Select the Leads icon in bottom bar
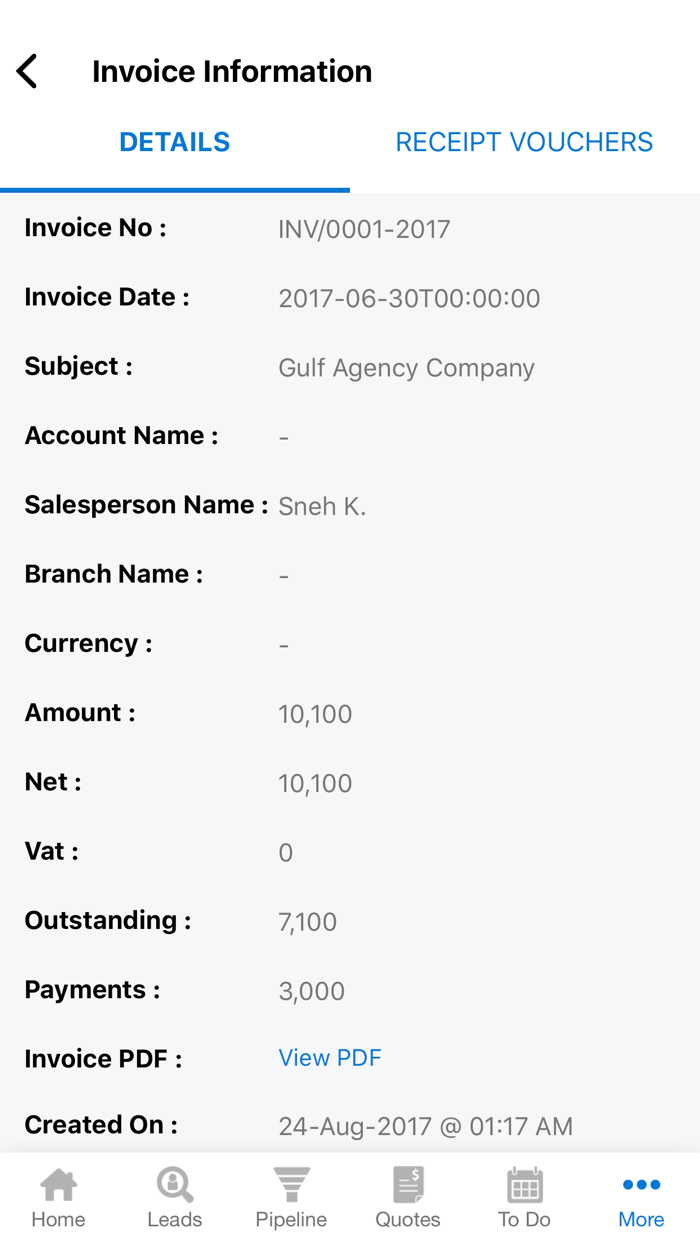The height and width of the screenshot is (1244, 700). coord(174,1195)
